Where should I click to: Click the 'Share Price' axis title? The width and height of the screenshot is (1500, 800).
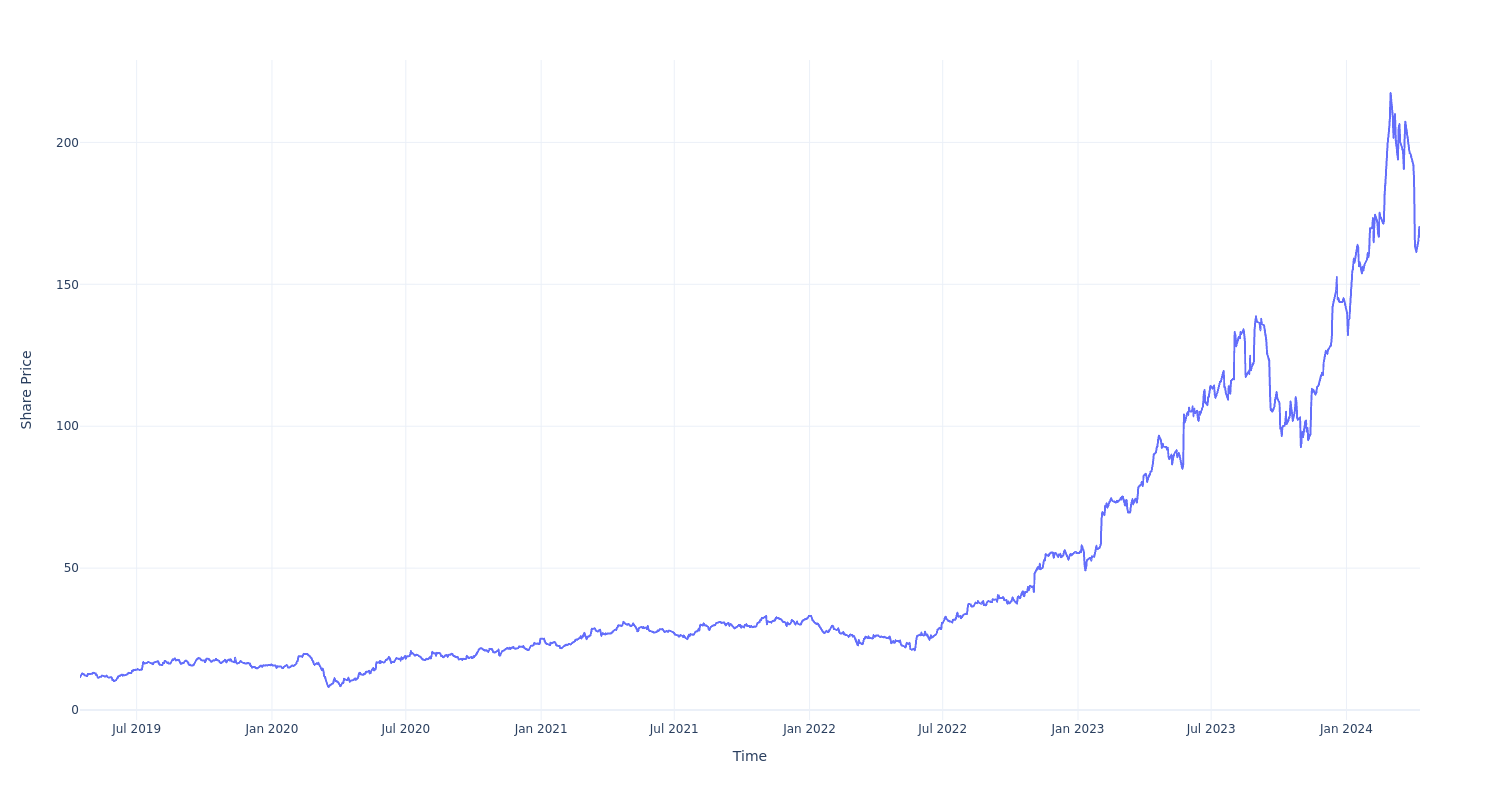27,390
